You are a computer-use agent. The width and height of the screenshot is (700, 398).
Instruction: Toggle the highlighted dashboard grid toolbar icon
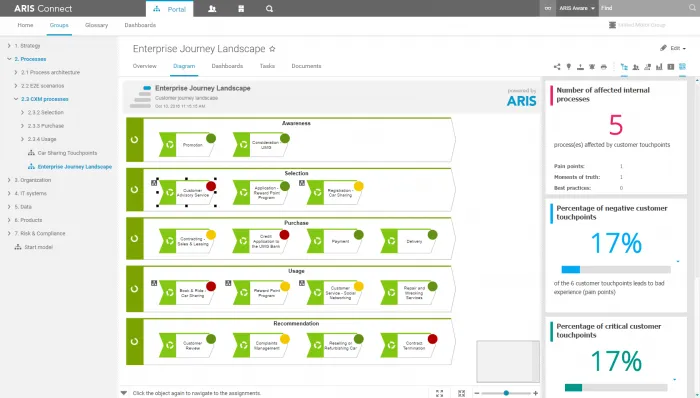point(682,67)
